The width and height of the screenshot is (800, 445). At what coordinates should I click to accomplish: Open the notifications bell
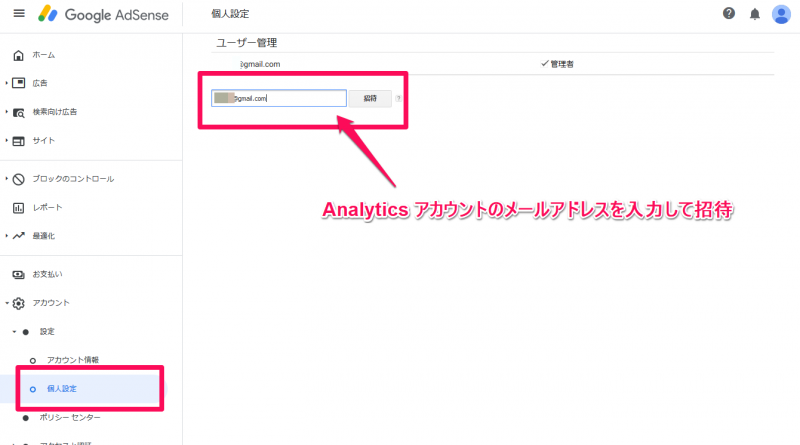click(755, 14)
